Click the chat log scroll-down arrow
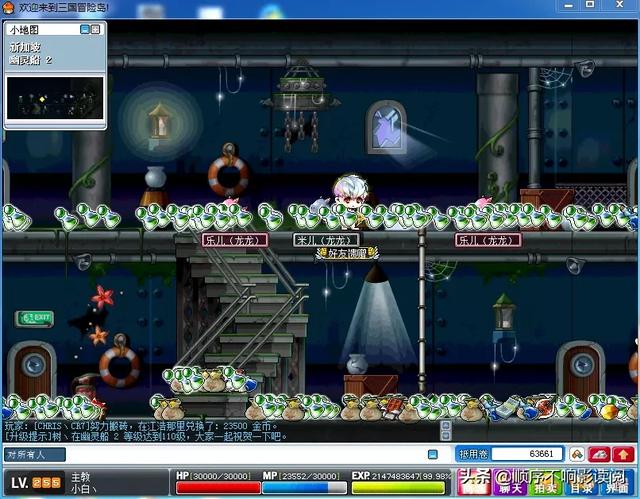The image size is (640, 499). point(446,435)
